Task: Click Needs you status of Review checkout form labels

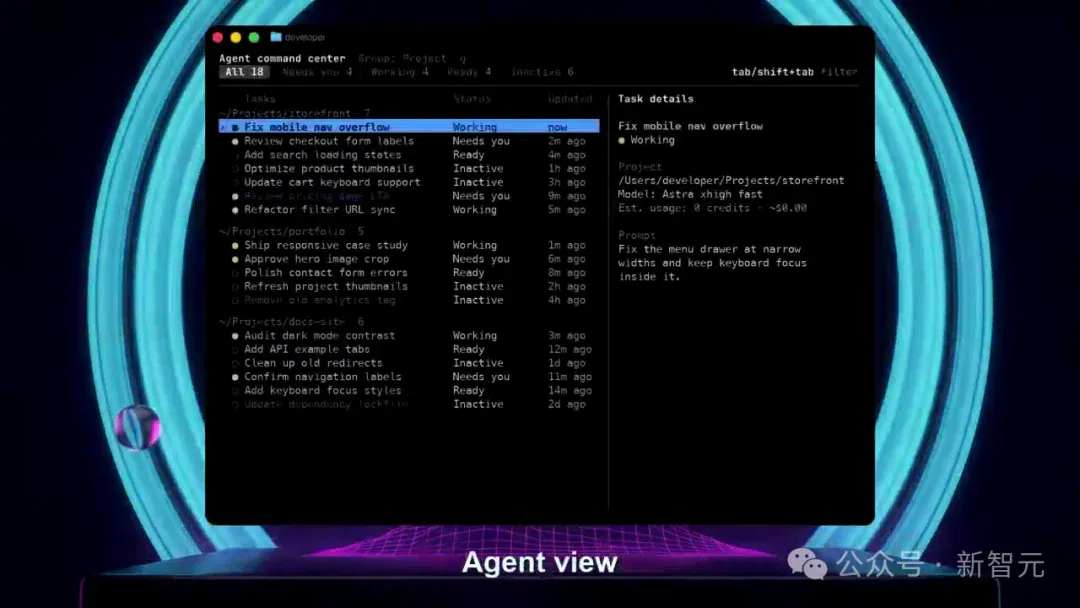Action: [x=481, y=141]
